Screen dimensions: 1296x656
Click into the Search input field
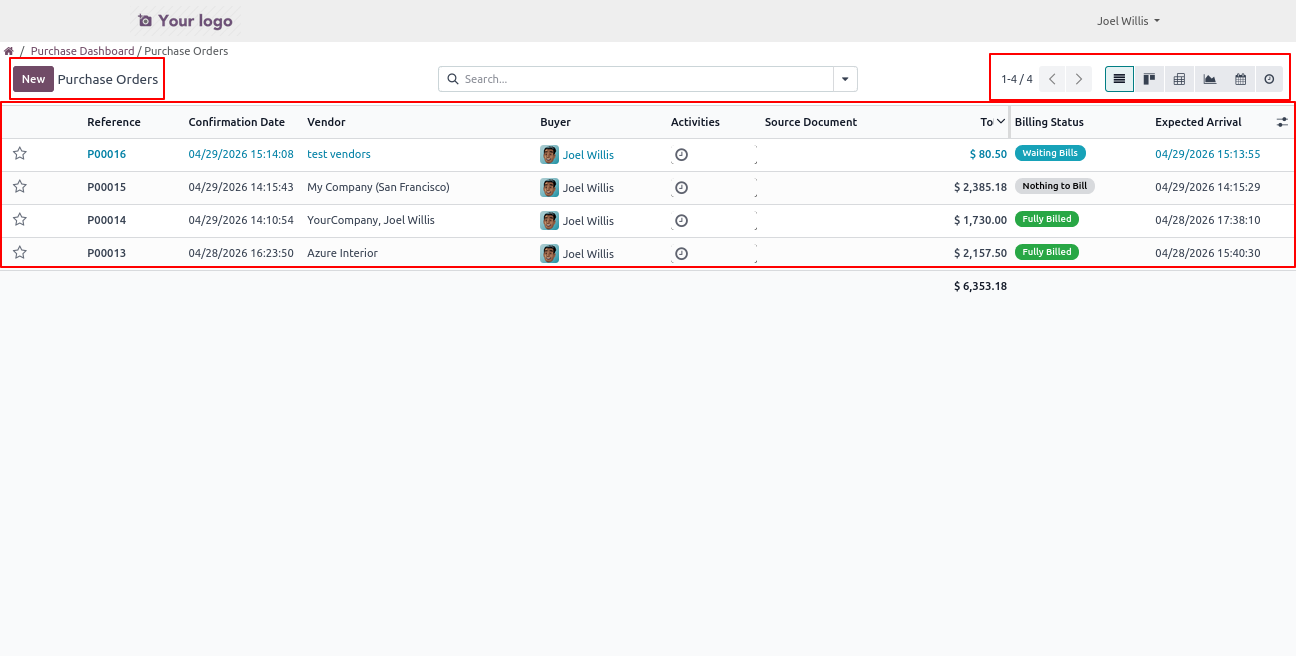click(640, 79)
